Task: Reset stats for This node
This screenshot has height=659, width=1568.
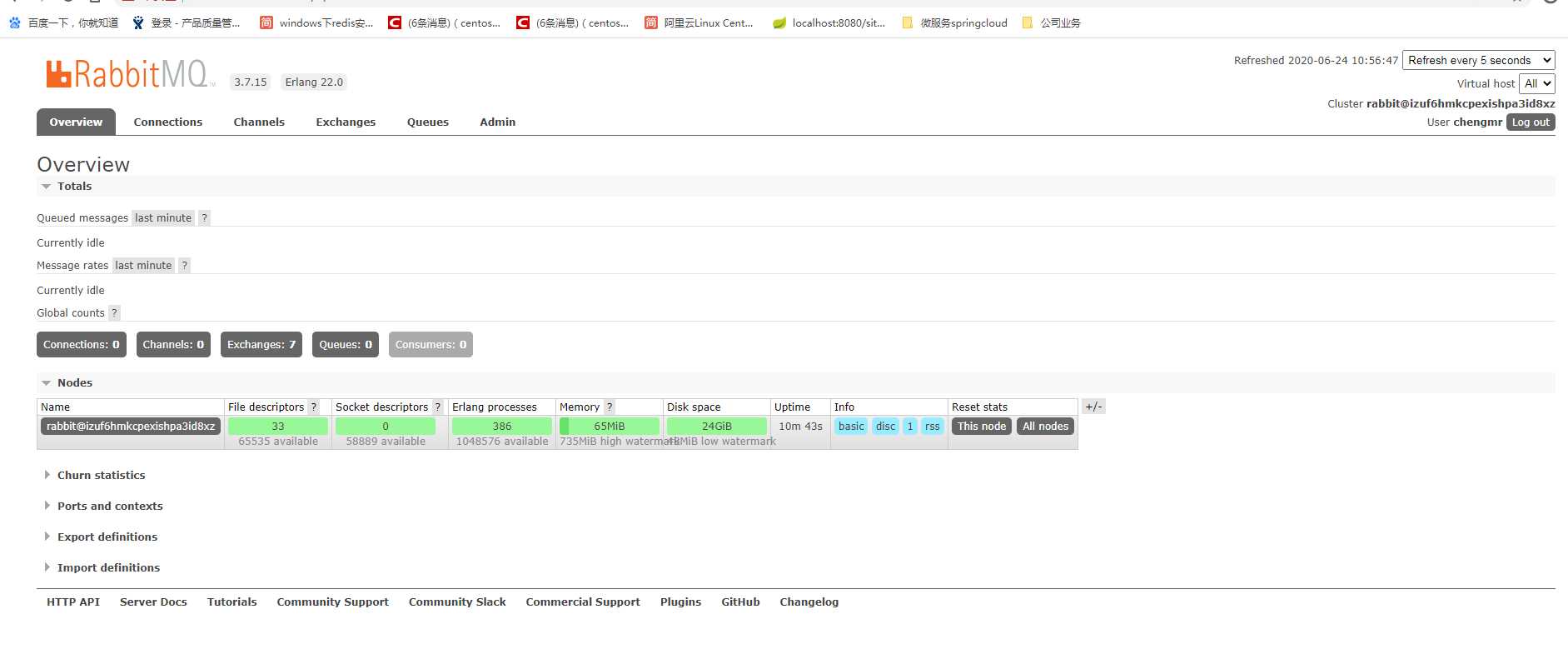Action: (x=982, y=427)
